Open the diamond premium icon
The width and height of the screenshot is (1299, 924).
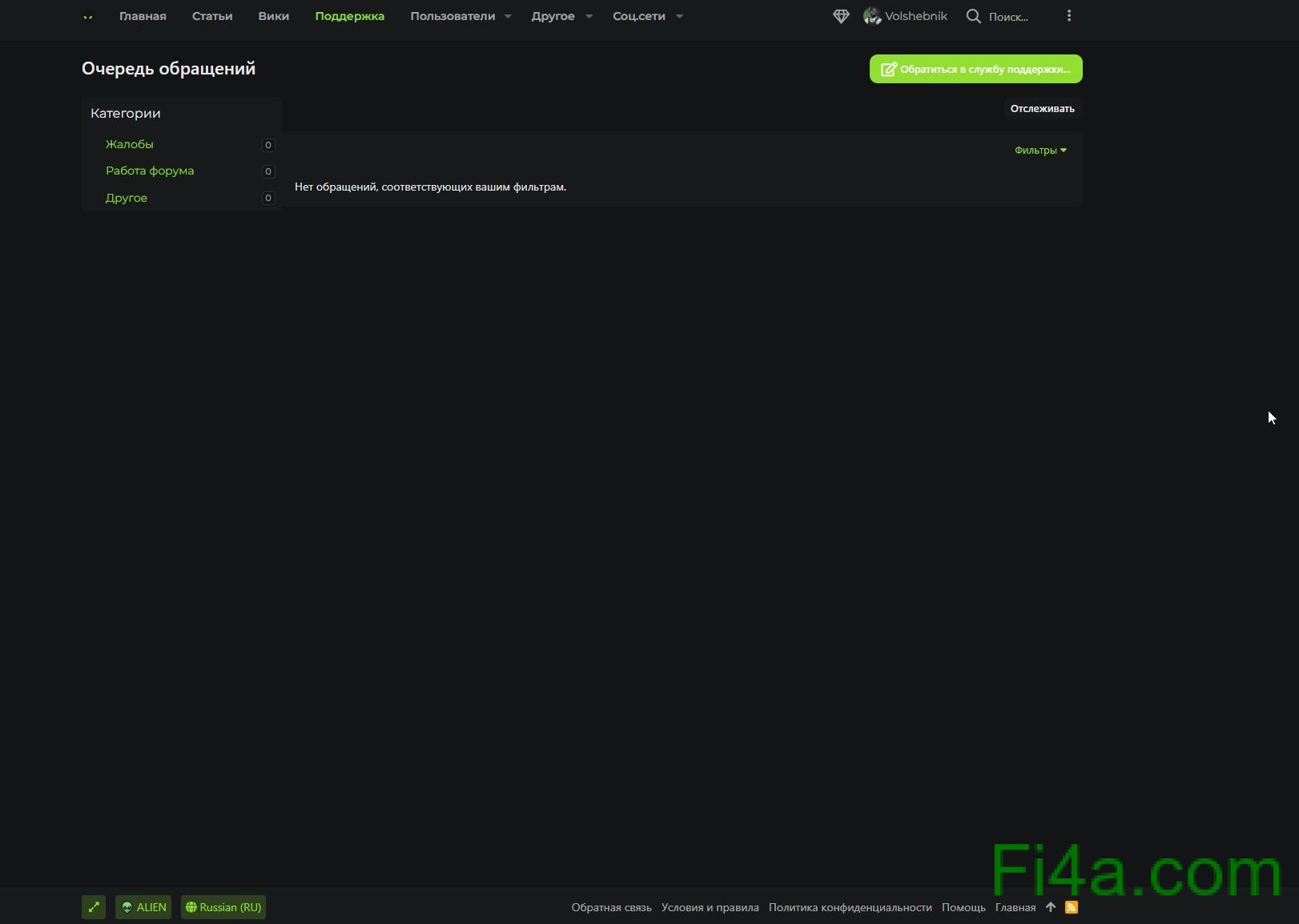tap(840, 16)
